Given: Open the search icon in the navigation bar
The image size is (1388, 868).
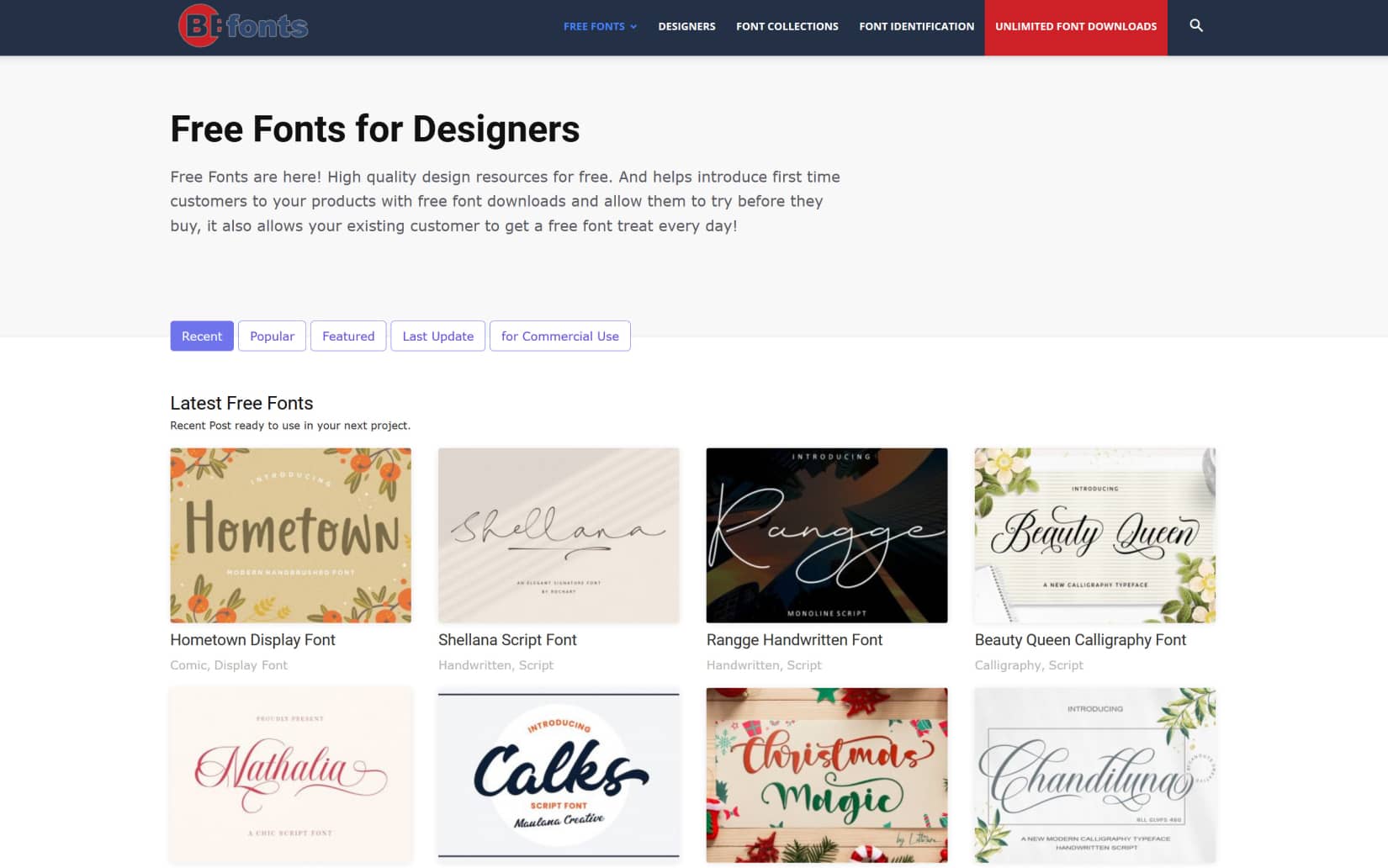Looking at the screenshot, I should (x=1196, y=26).
